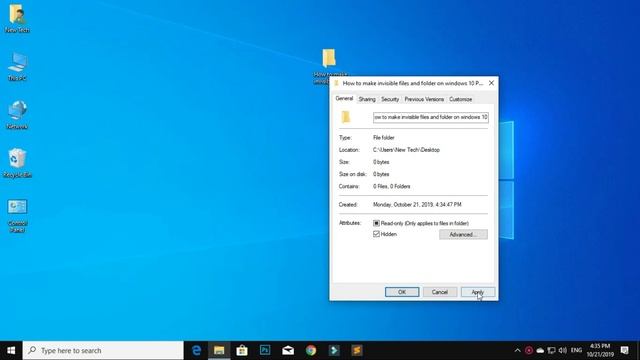Image resolution: width=640 pixels, height=360 pixels.
Task: Switch to the Security tab
Action: (x=390, y=99)
